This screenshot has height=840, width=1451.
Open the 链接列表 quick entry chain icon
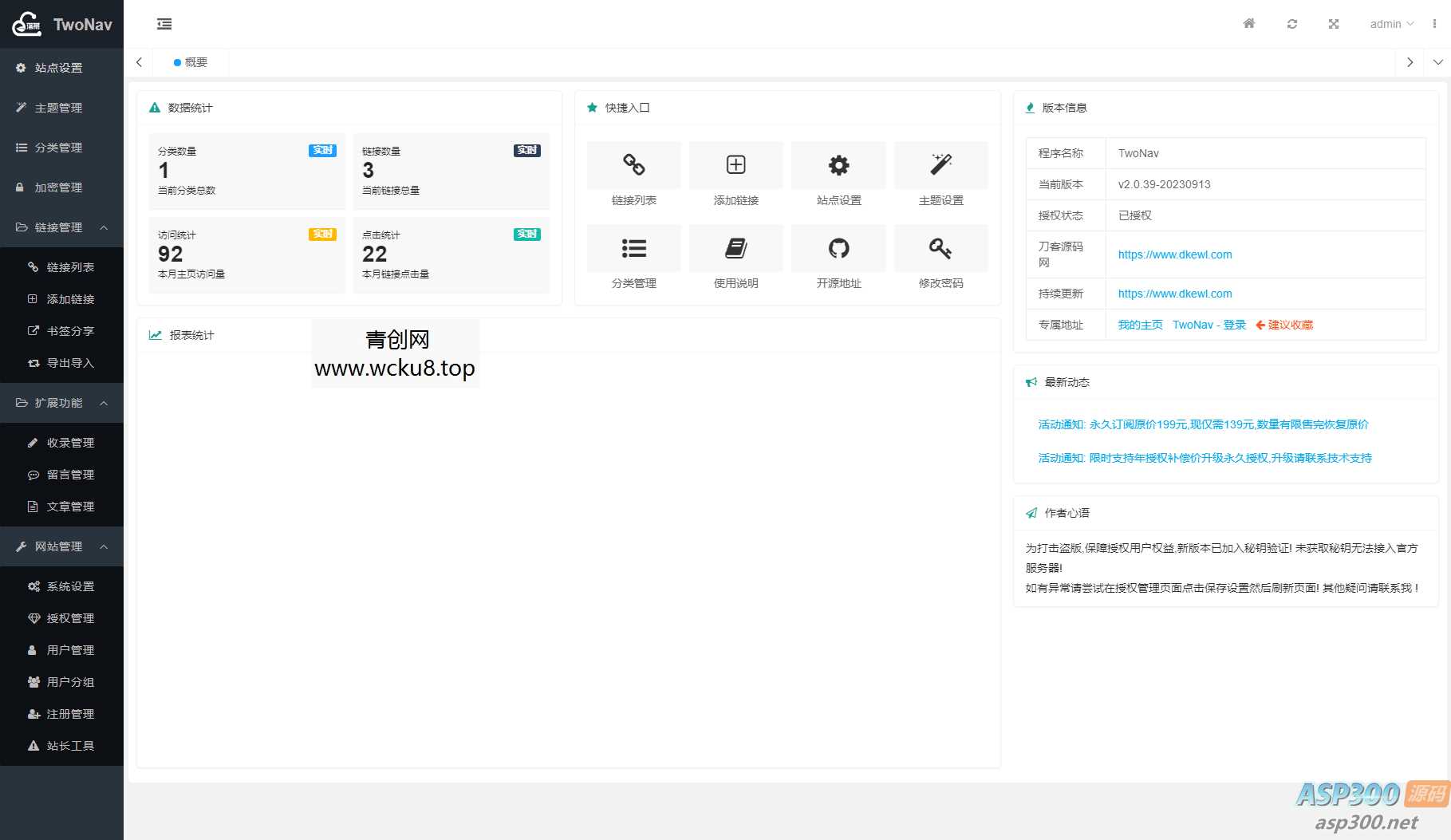[x=633, y=165]
